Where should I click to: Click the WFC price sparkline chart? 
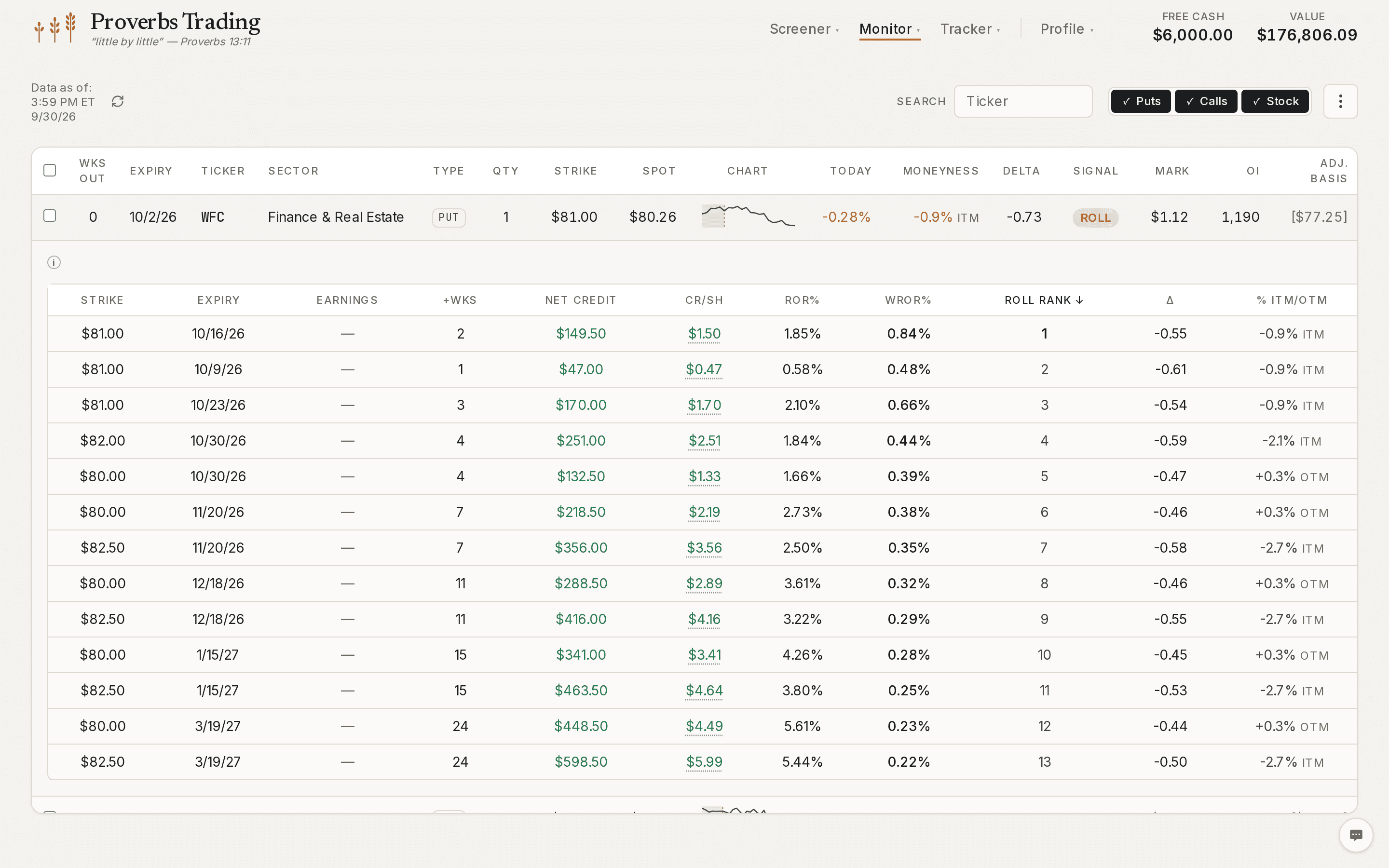[x=749, y=217]
